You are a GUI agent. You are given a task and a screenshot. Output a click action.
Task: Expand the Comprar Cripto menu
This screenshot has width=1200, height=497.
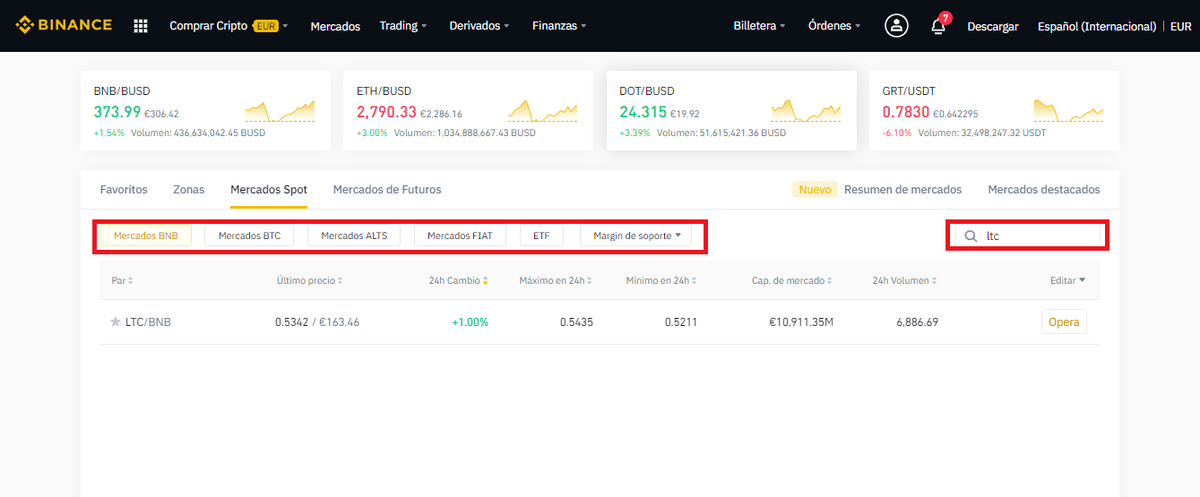228,26
